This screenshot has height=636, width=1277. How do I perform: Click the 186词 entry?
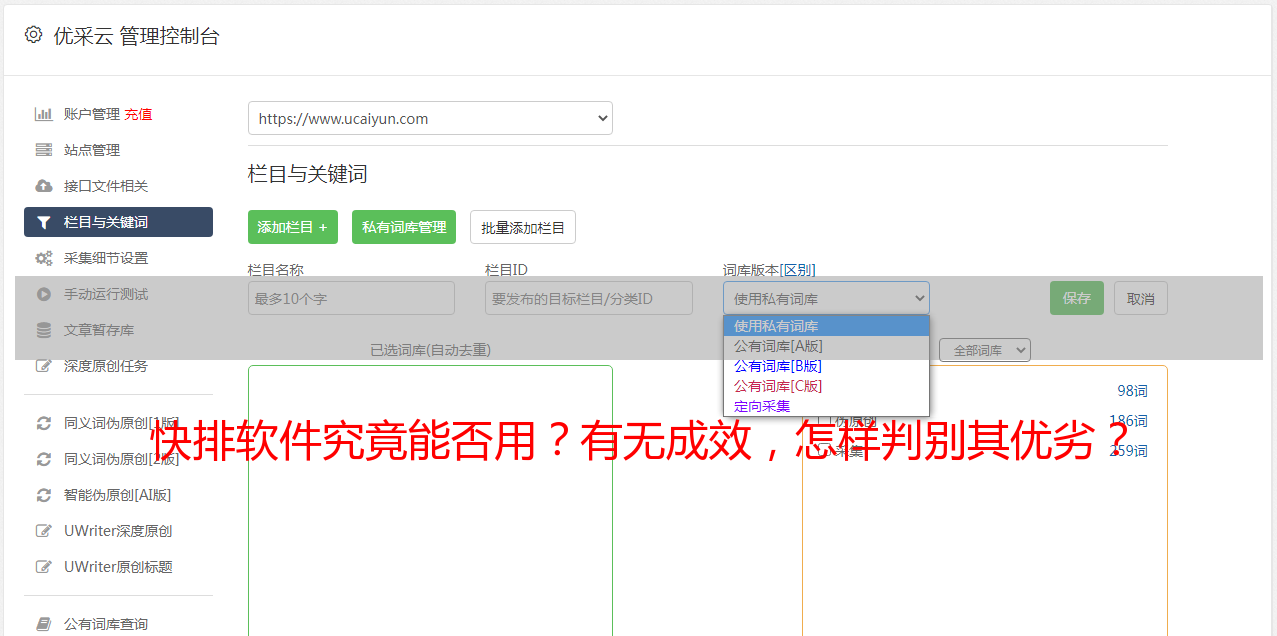click(1128, 421)
